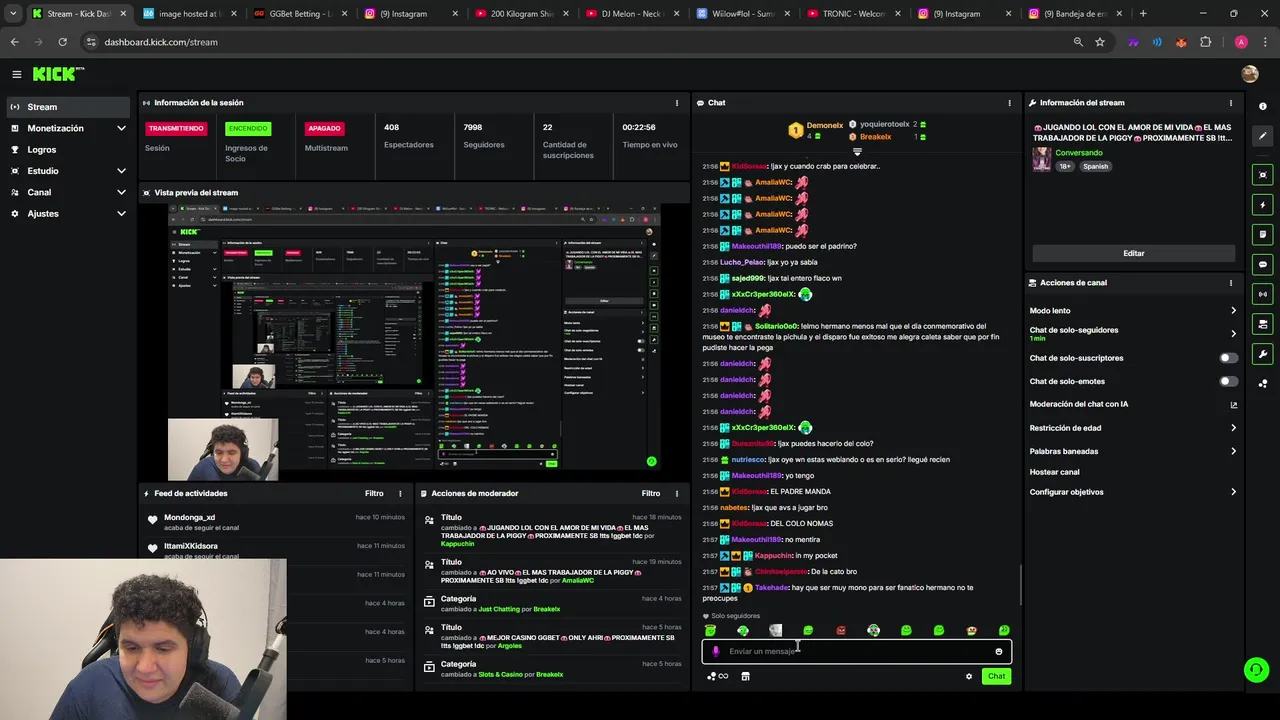This screenshot has width=1280, height=720.
Task: Open Restricción de edad options
Action: click(x=1133, y=428)
